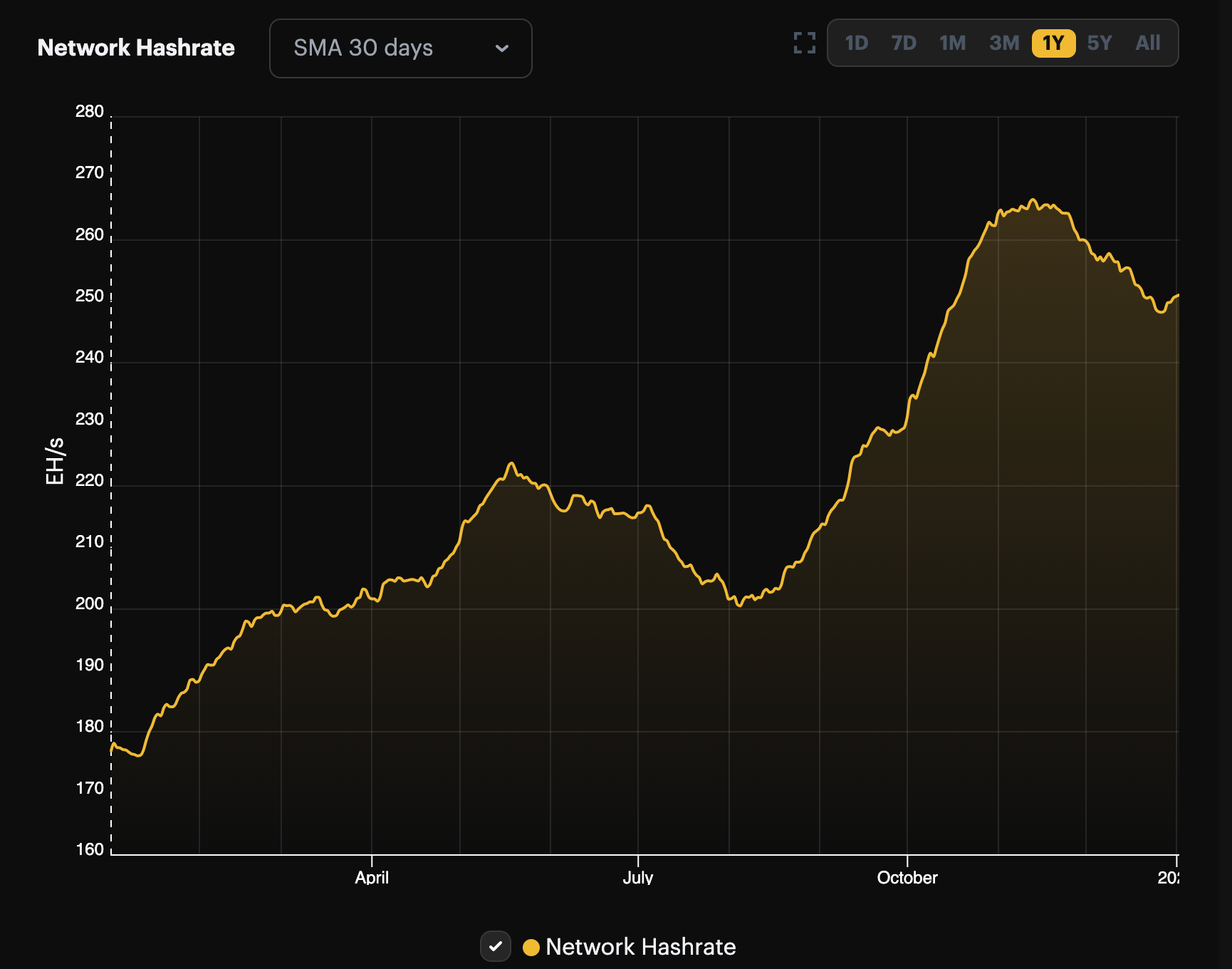Click the chevron on the SMA selector

[x=501, y=48]
